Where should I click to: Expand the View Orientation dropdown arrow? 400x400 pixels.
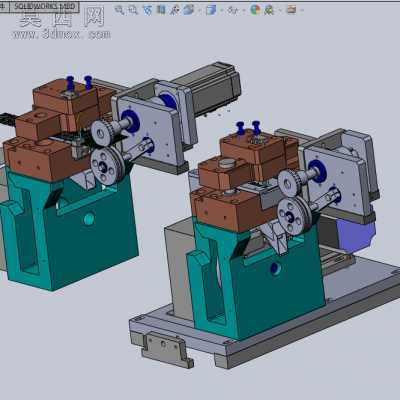pyautogui.click(x=199, y=11)
